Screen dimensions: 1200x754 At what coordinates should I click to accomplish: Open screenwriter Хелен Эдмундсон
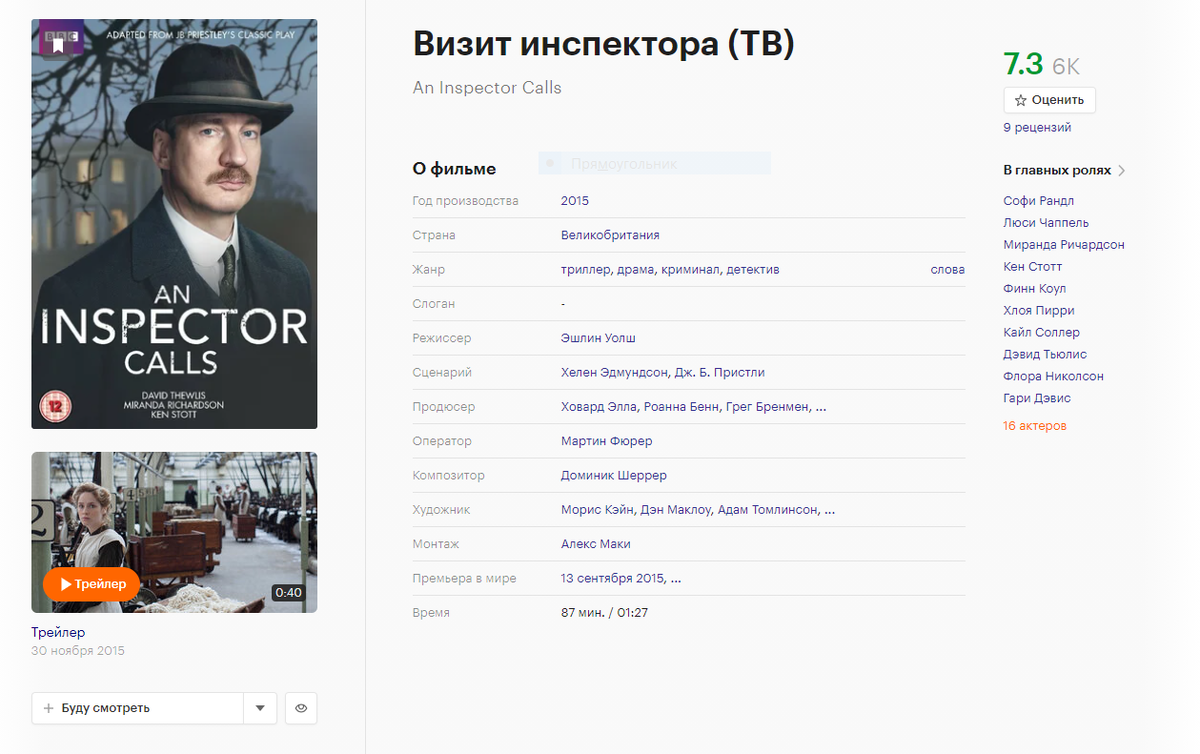pyautogui.click(x=613, y=373)
